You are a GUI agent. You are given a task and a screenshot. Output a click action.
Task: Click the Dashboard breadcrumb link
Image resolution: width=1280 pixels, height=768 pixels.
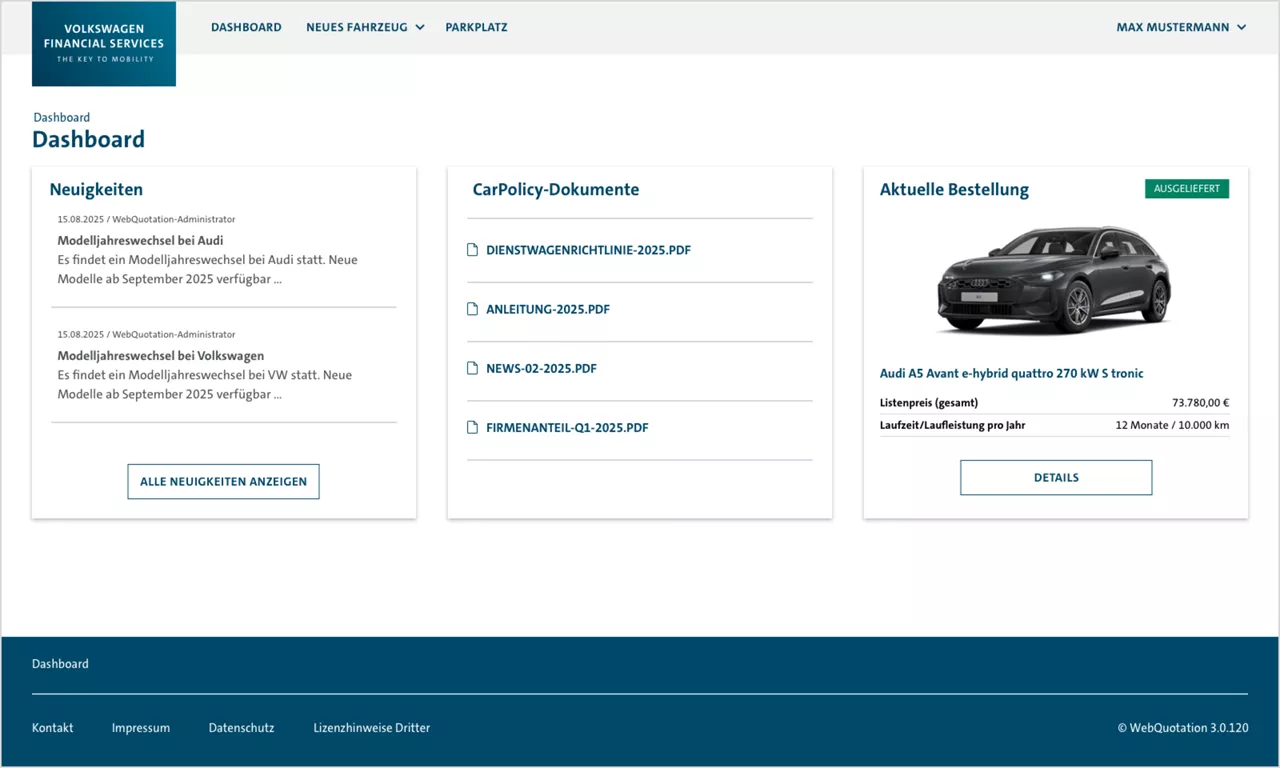(61, 117)
